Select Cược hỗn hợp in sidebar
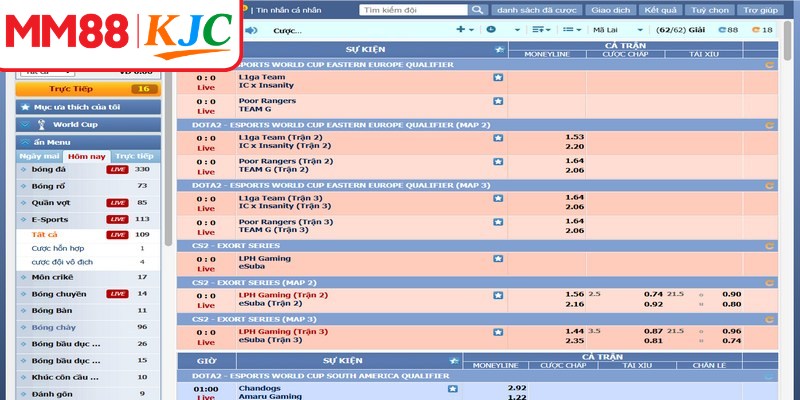 coord(58,248)
